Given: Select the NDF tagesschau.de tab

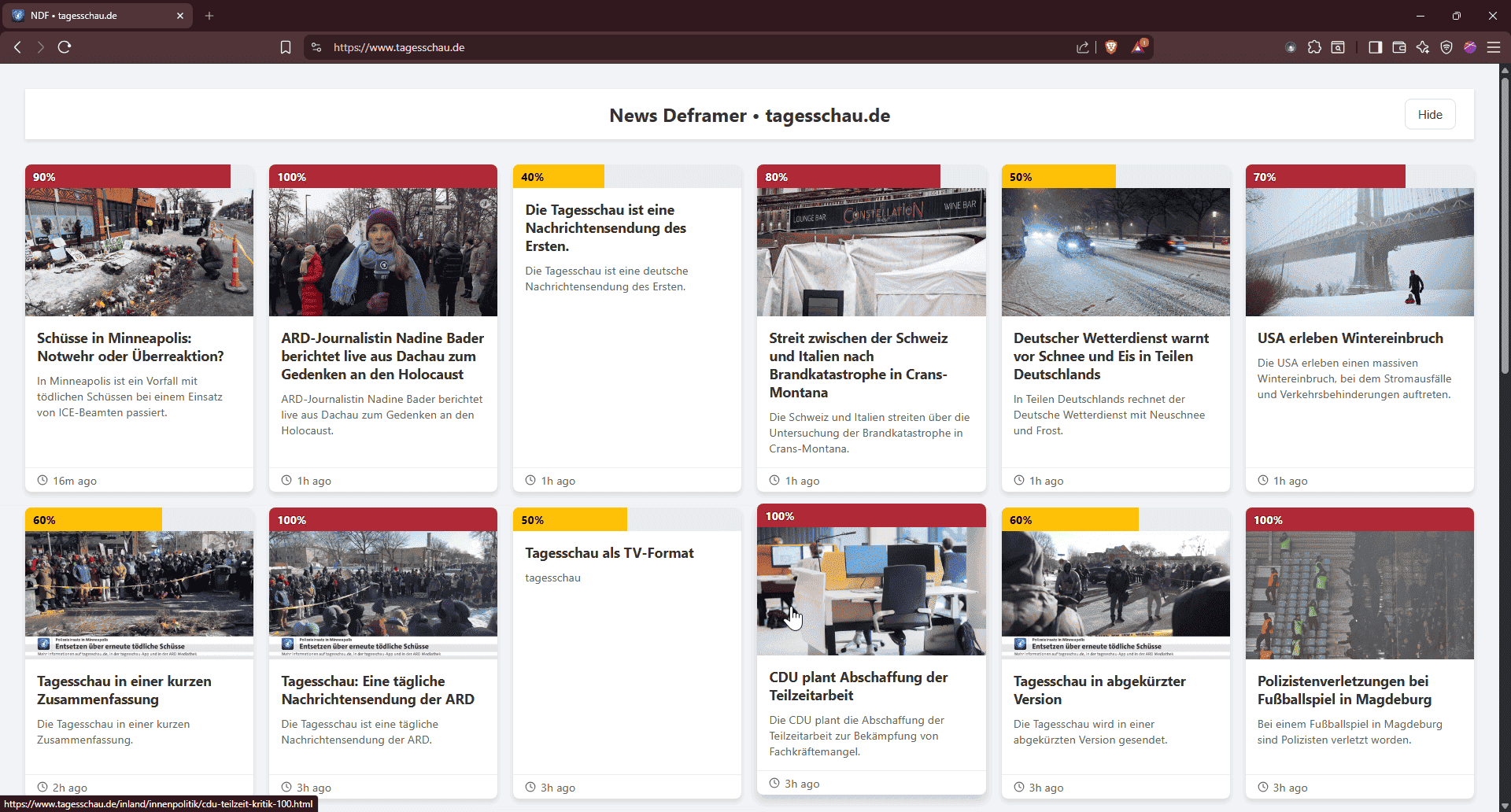Looking at the screenshot, I should click(x=94, y=16).
